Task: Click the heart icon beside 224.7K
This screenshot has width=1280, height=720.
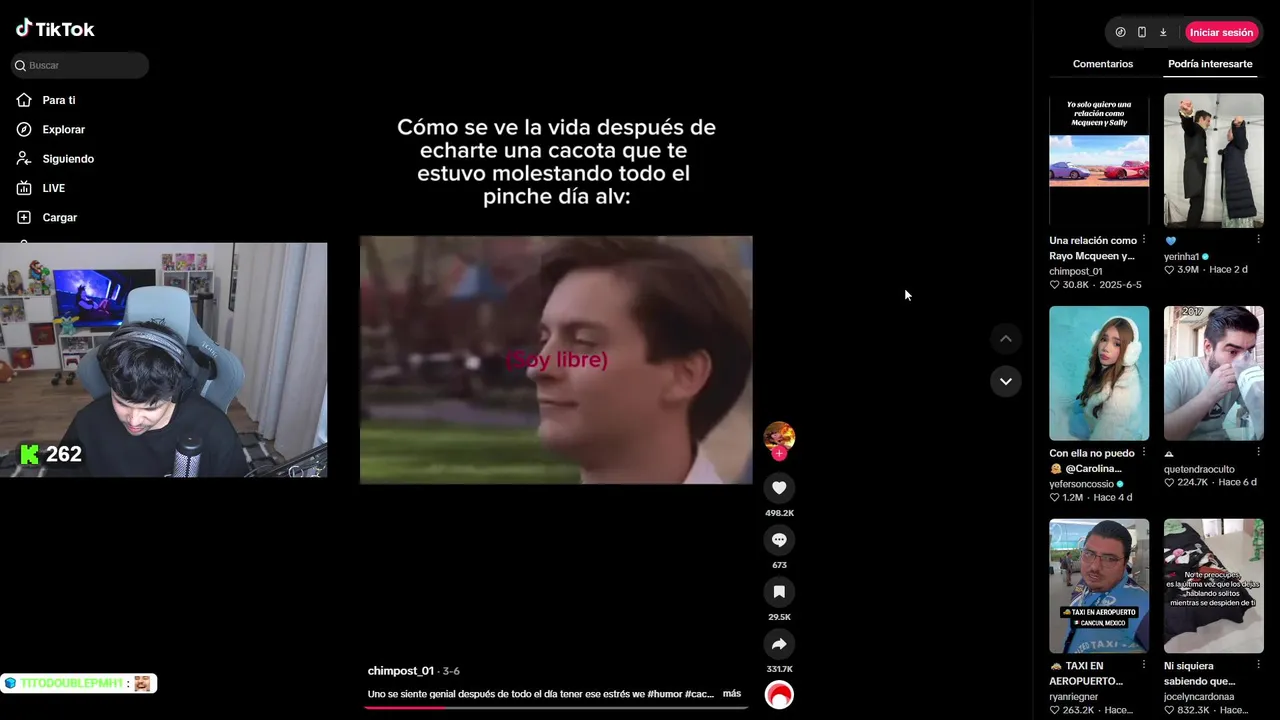Action: pyautogui.click(x=1169, y=482)
